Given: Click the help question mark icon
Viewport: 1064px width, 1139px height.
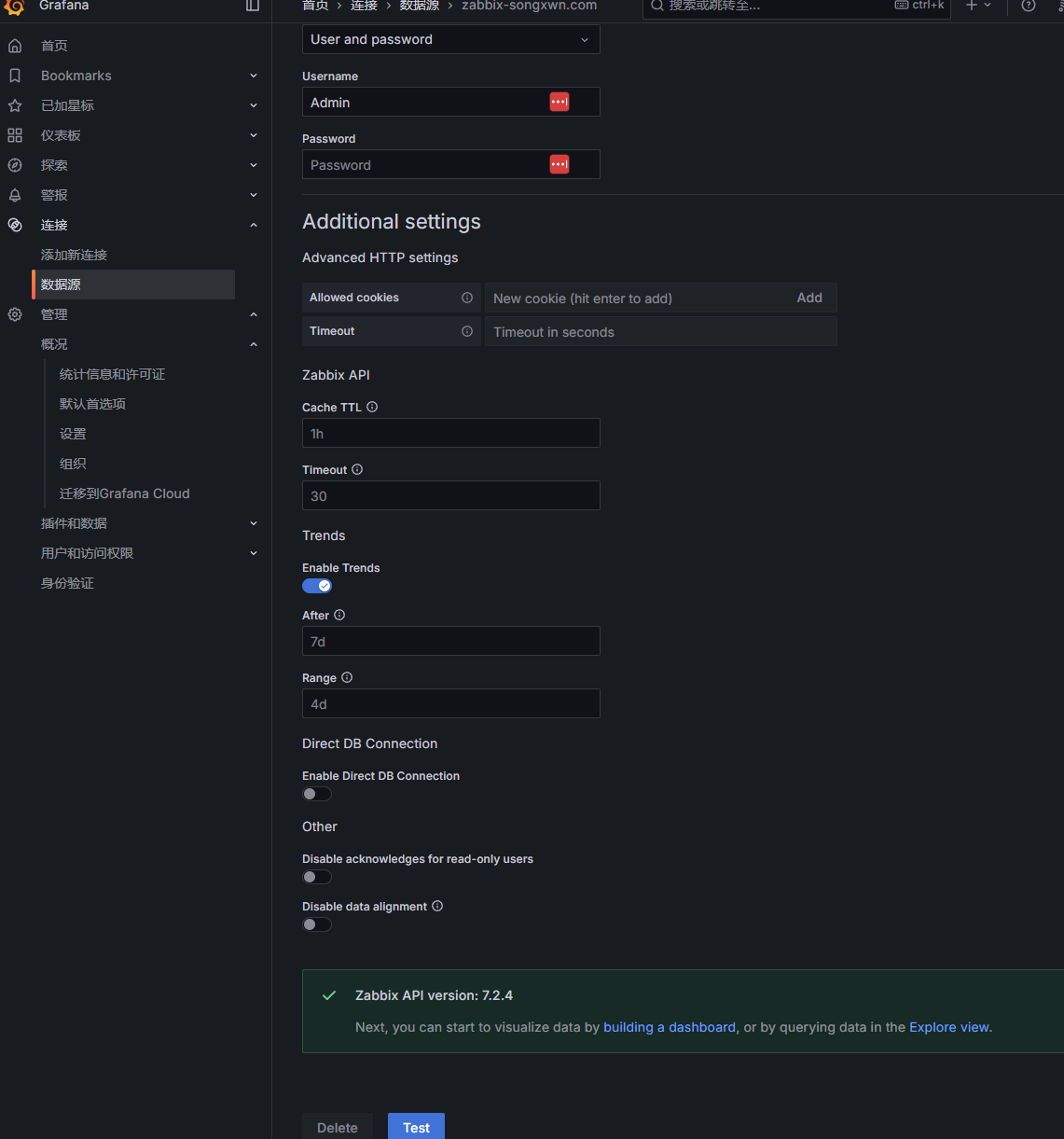Looking at the screenshot, I should pyautogui.click(x=1029, y=6).
